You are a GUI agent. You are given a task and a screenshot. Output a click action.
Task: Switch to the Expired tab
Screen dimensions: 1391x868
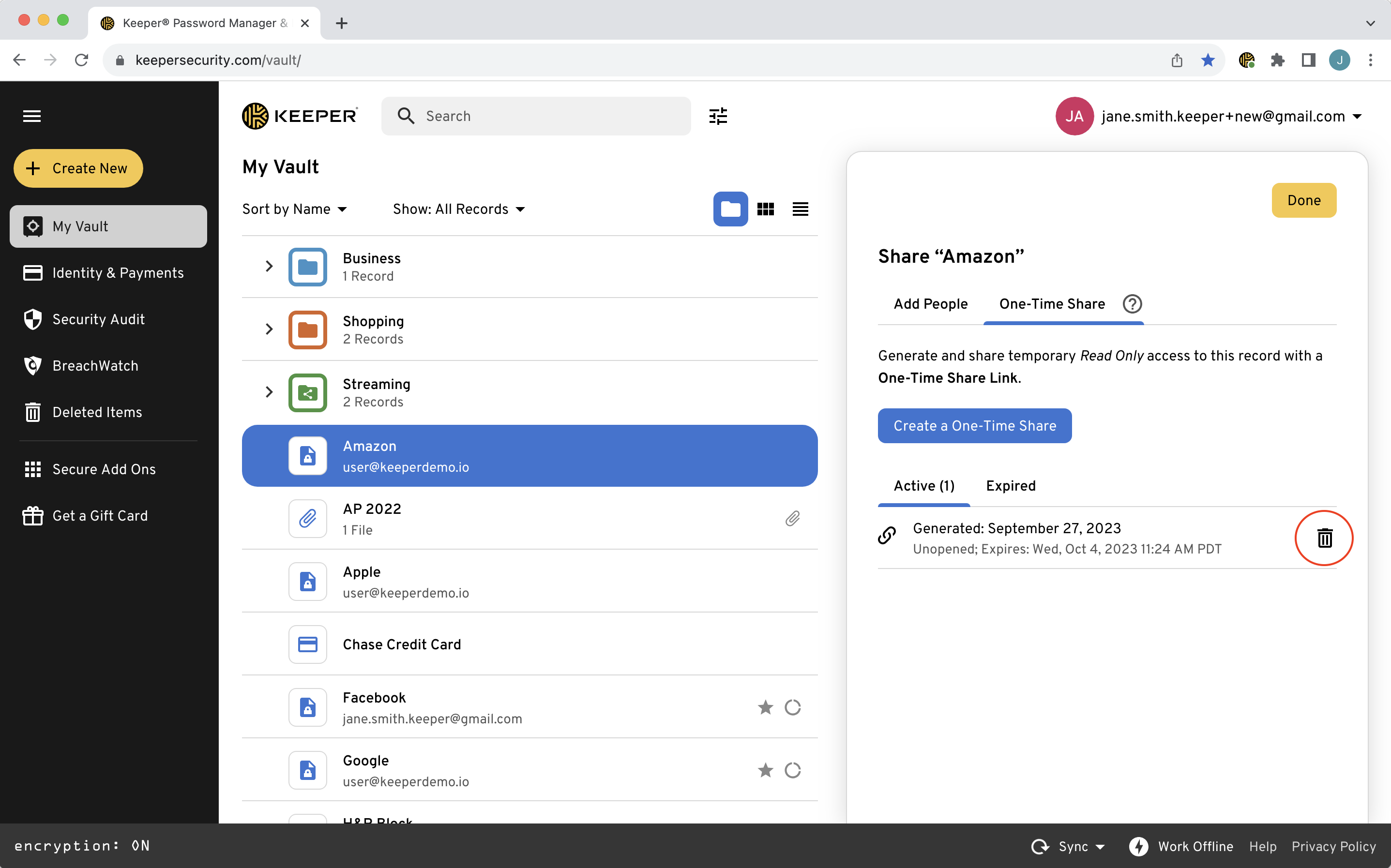[1011, 486]
